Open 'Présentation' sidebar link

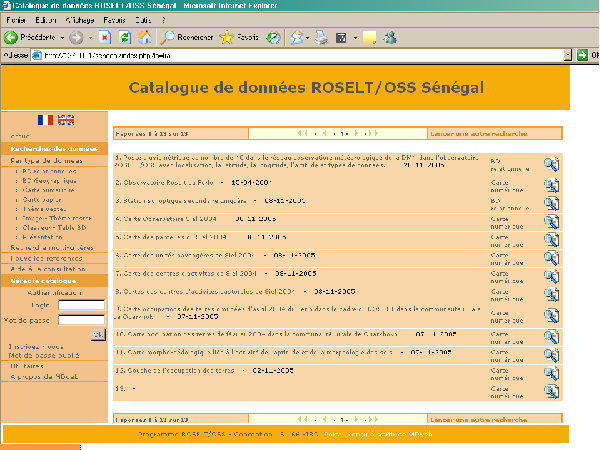pos(42,237)
